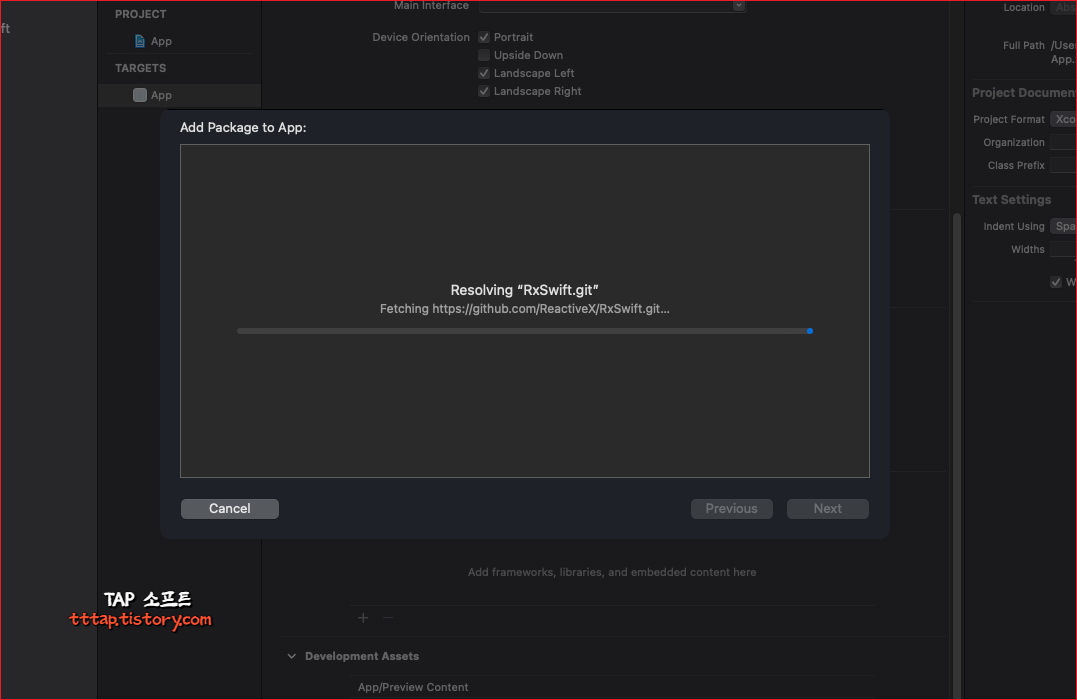This screenshot has width=1077, height=700.
Task: Click the Organization input field
Action: point(1063,142)
